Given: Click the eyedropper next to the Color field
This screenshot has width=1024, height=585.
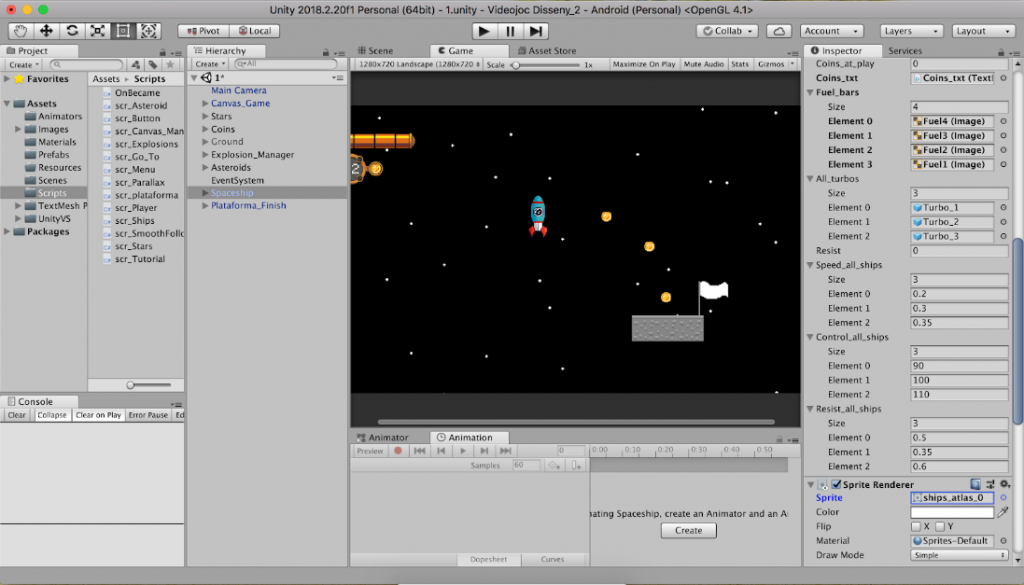Looking at the screenshot, I should click(x=1003, y=512).
